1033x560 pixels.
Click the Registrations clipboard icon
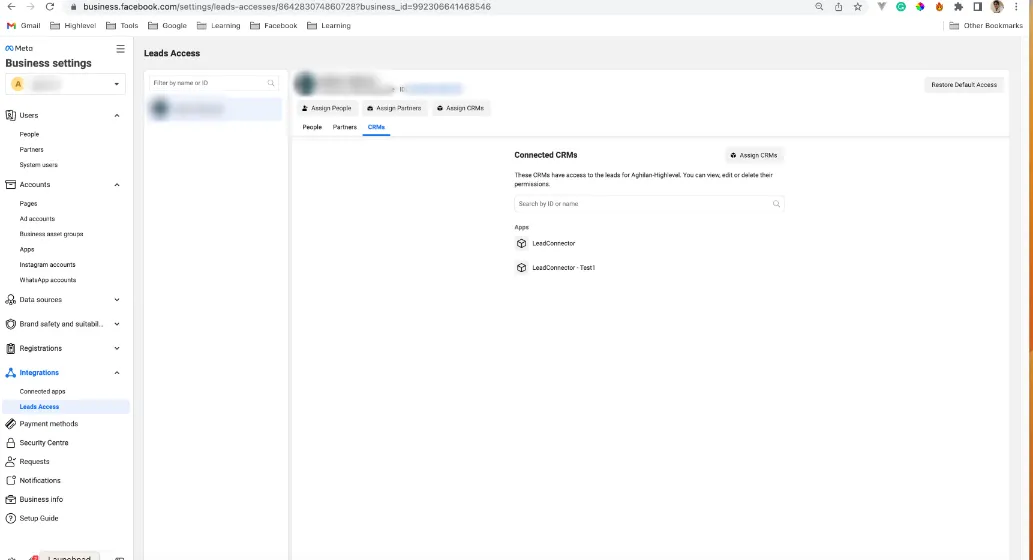[11, 349]
